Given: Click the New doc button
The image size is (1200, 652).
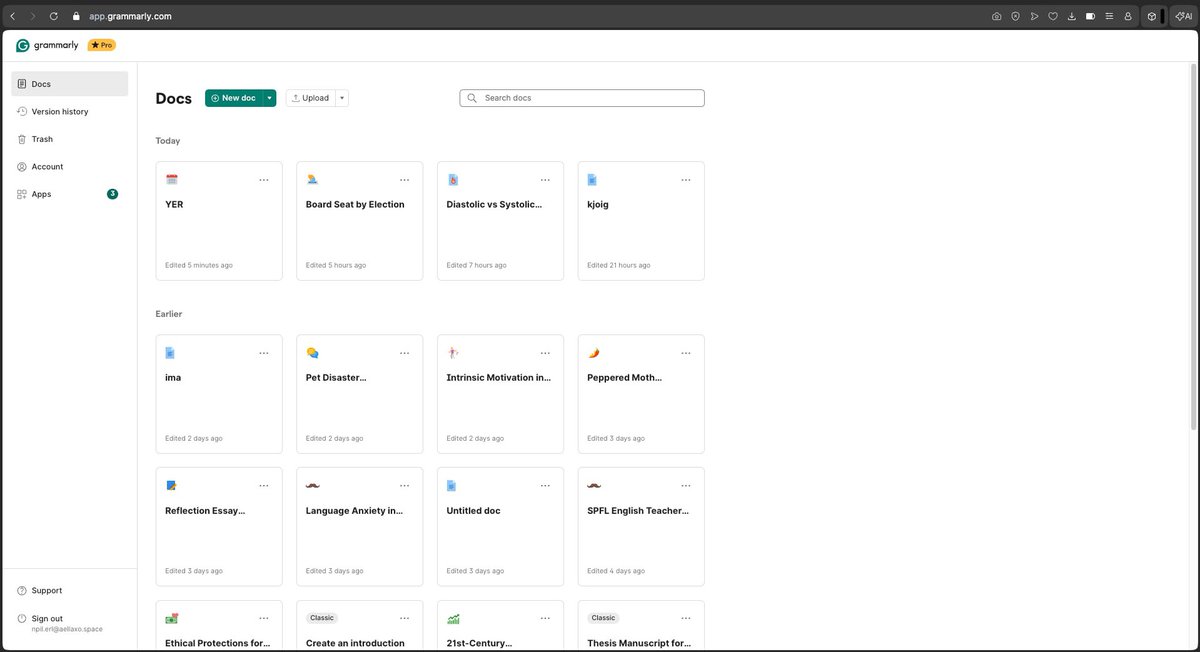Looking at the screenshot, I should pos(234,98).
